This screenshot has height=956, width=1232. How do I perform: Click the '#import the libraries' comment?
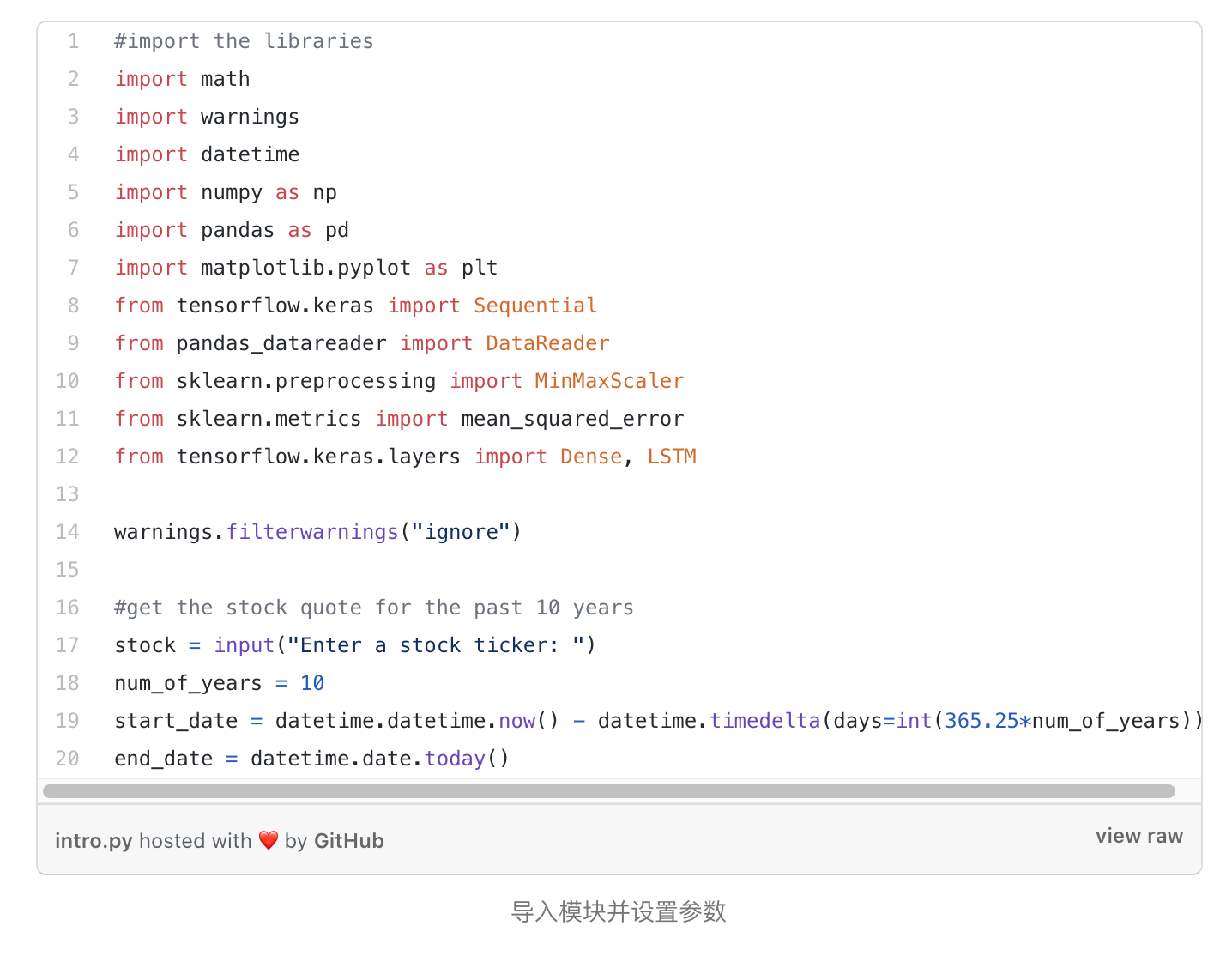(244, 41)
